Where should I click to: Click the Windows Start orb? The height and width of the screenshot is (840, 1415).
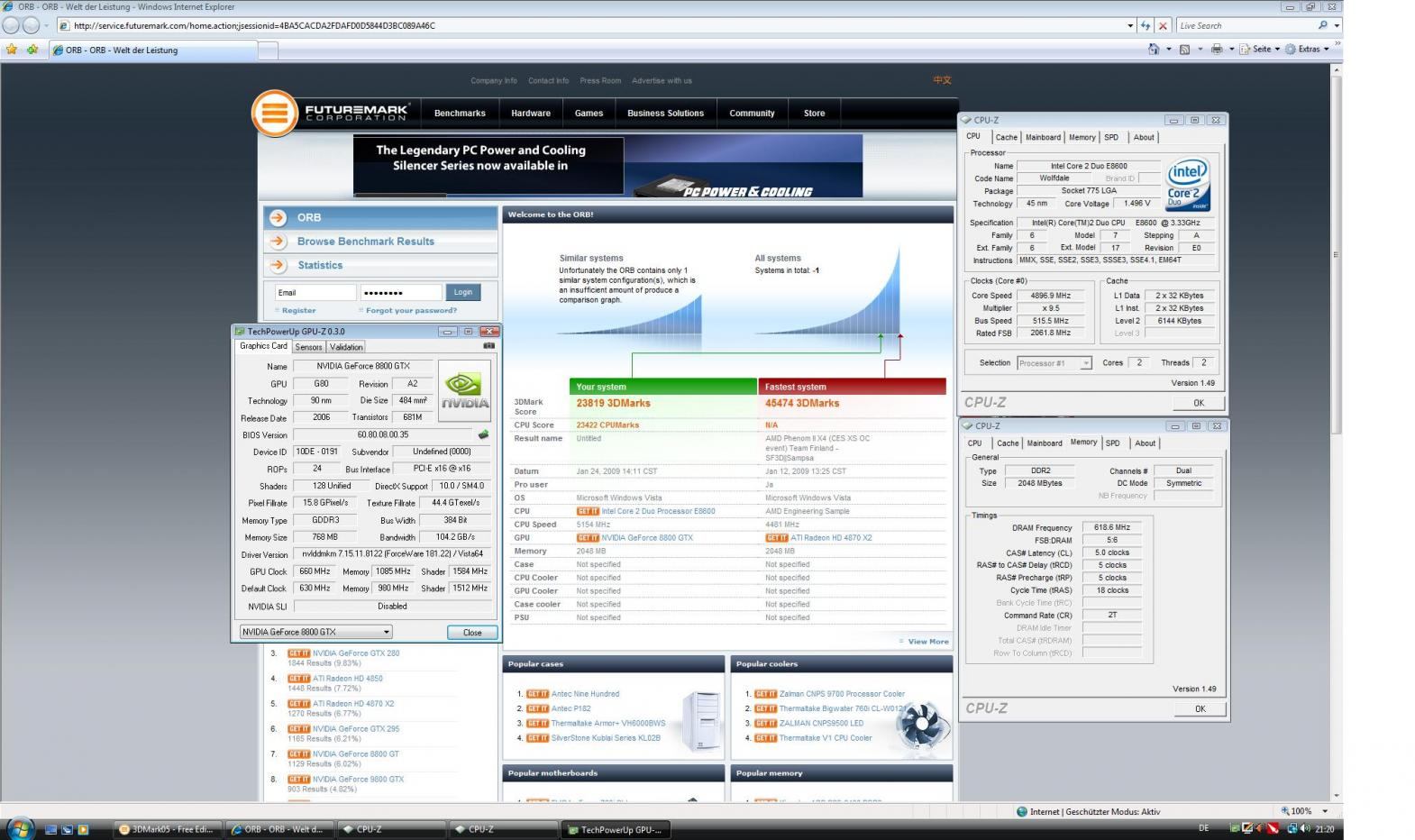pos(19,827)
